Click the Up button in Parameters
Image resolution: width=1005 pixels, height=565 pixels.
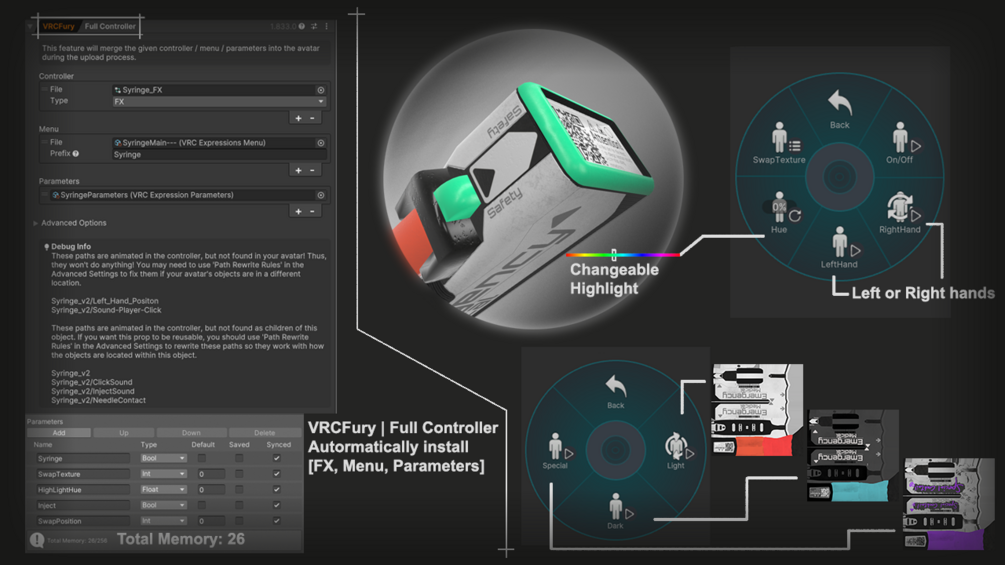pyautogui.click(x=124, y=432)
